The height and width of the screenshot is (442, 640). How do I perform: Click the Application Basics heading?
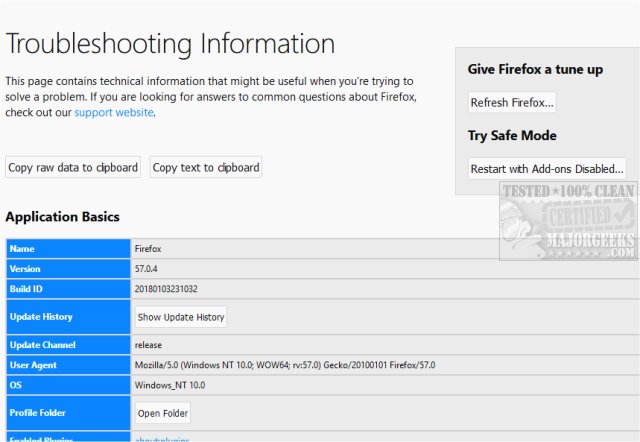coord(62,217)
